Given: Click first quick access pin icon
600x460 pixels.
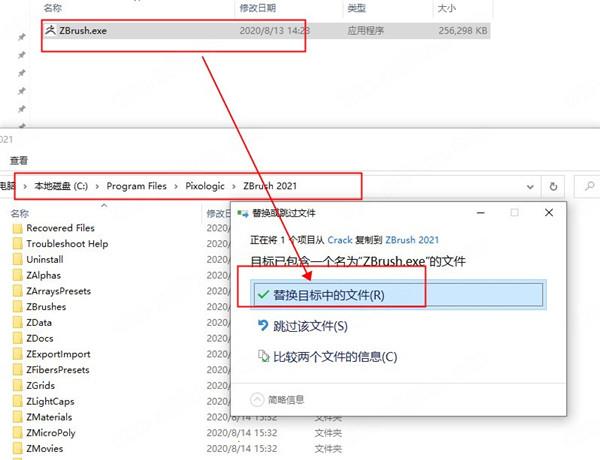Looking at the screenshot, I should click(x=21, y=37).
